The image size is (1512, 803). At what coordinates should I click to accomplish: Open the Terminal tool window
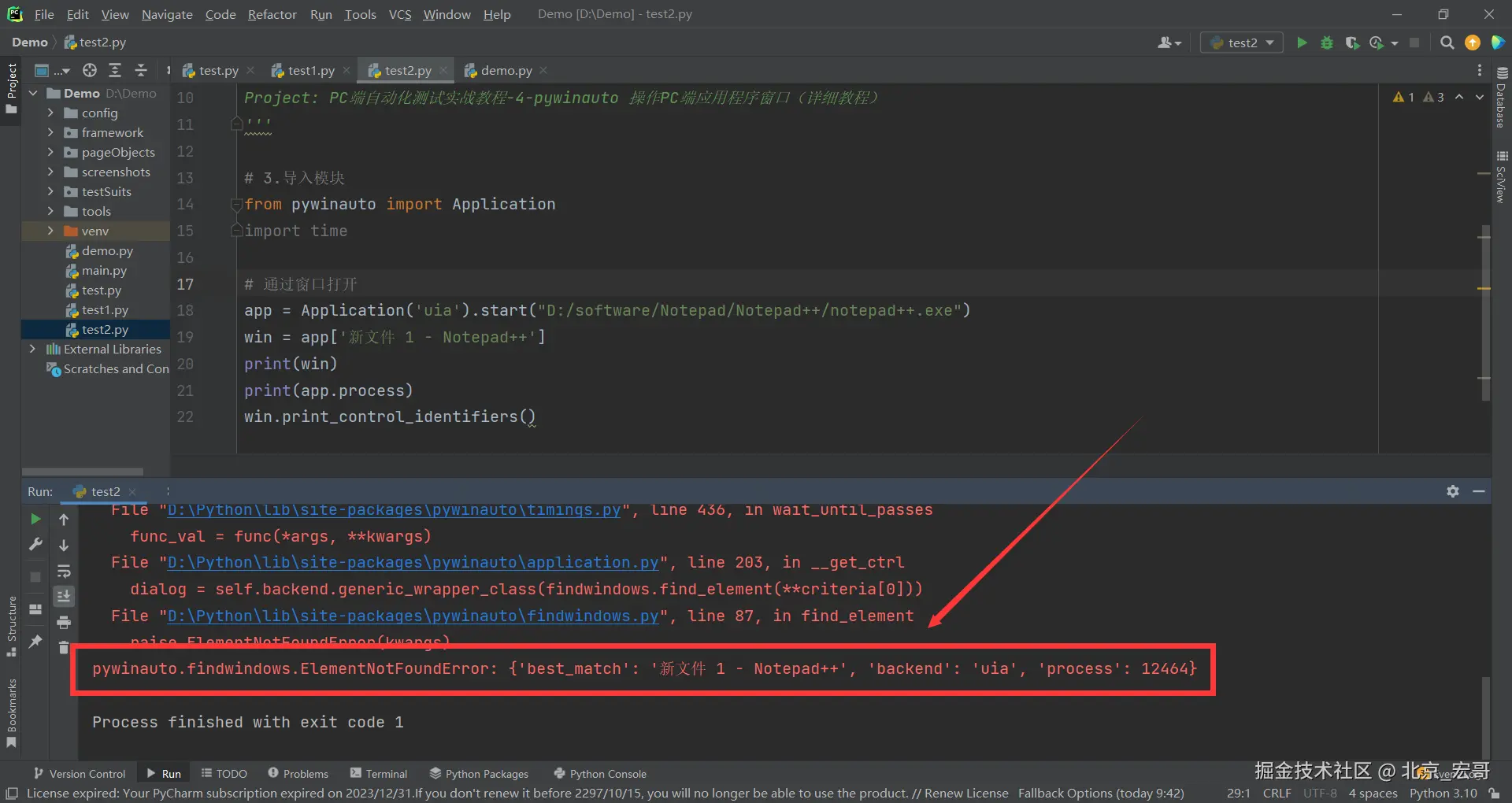click(379, 774)
